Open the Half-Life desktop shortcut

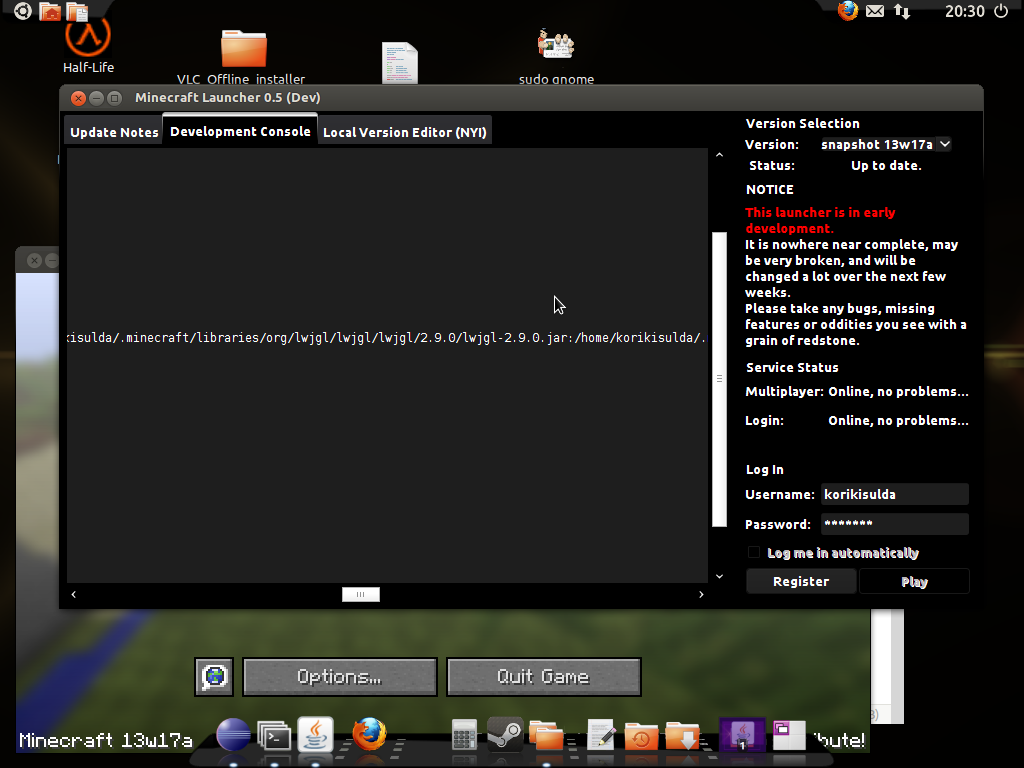88,42
